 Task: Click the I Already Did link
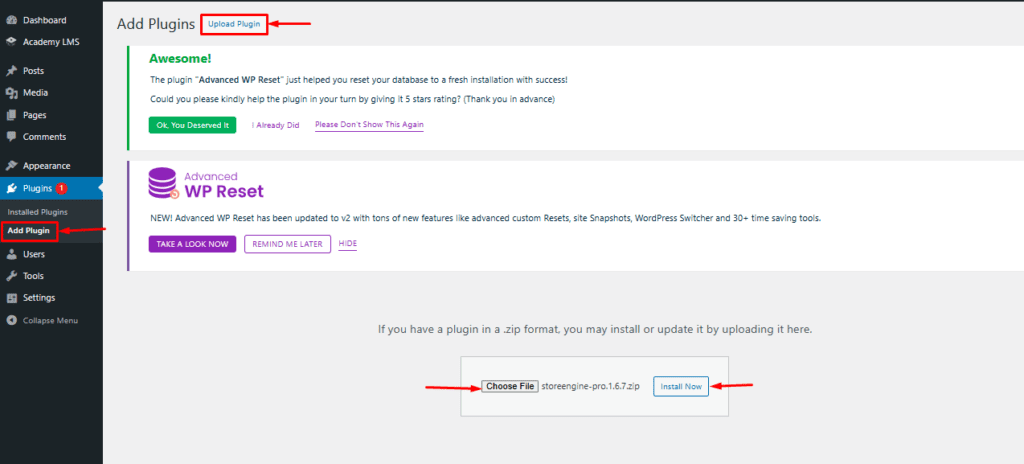click(275, 125)
